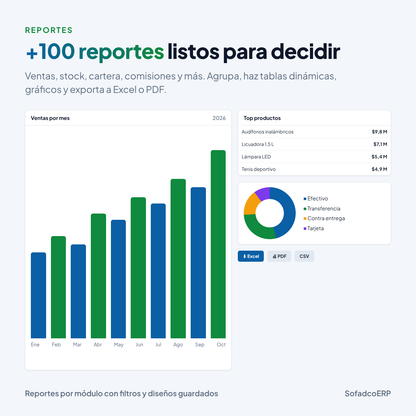The image size is (416, 416).
Task: Click the May month axis label
Action: pyautogui.click(x=119, y=345)
